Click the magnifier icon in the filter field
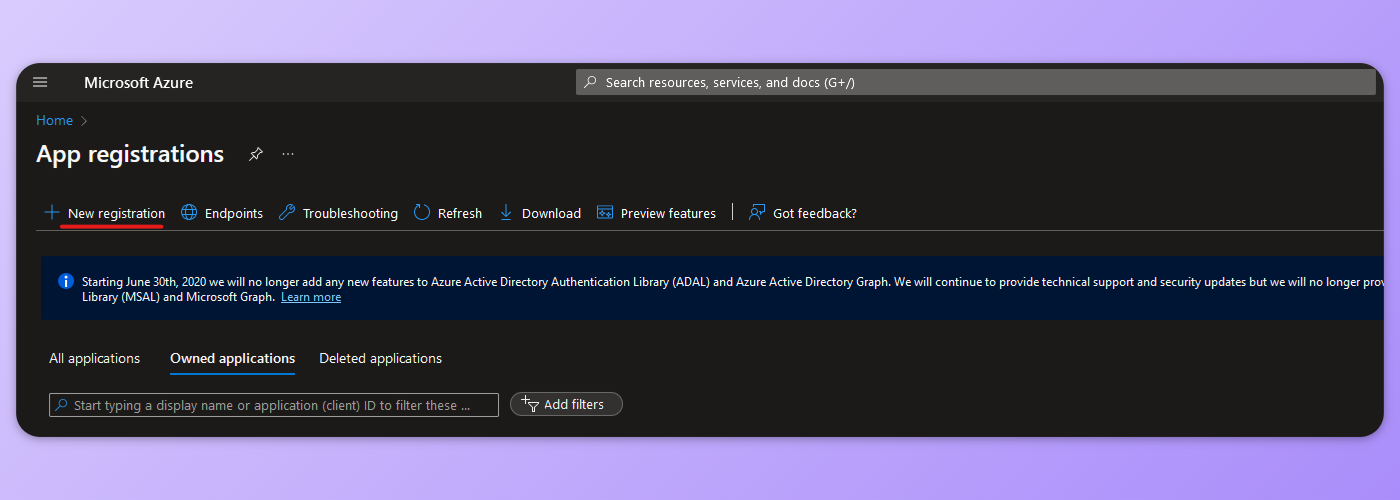Viewport: 1400px width, 500px height. (62, 405)
